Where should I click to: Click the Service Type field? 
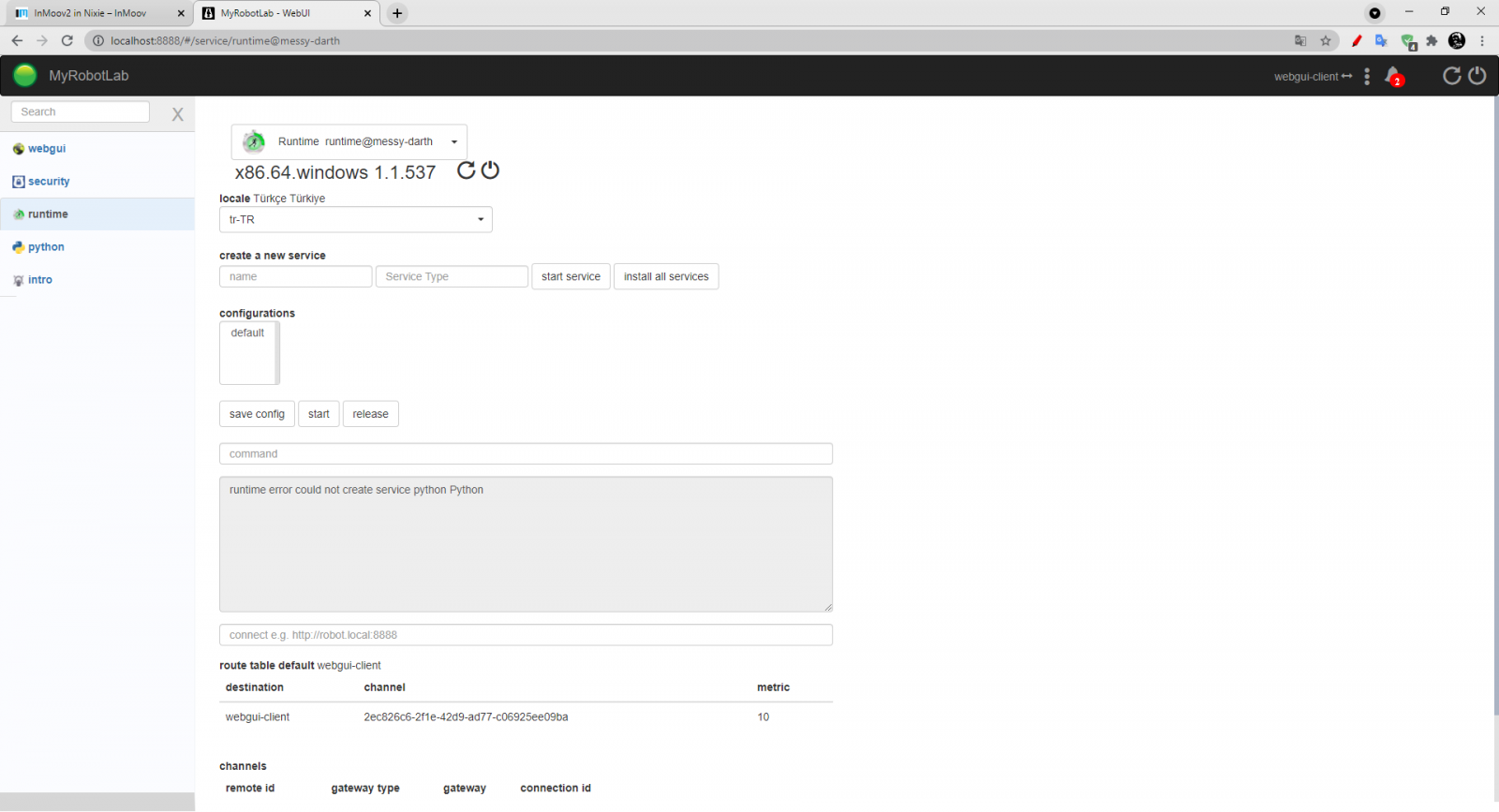point(452,276)
